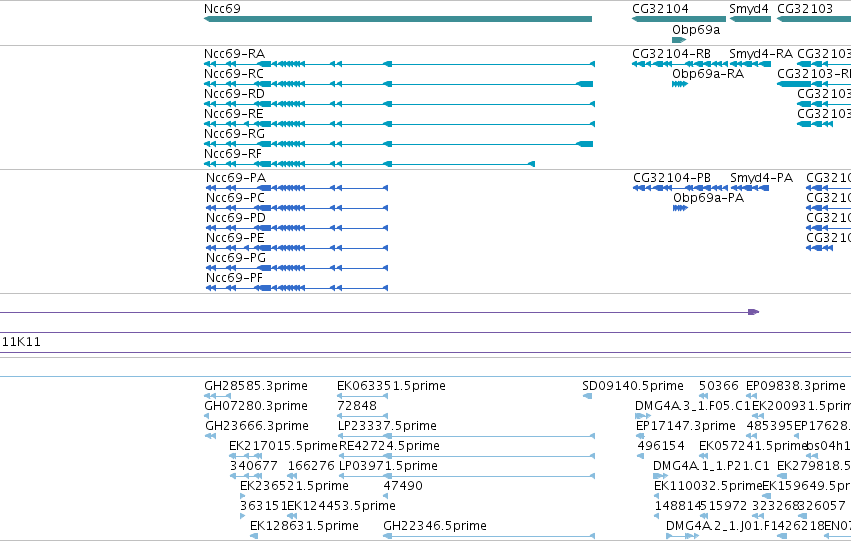Open the CG32104-PB protein label

(x=672, y=178)
